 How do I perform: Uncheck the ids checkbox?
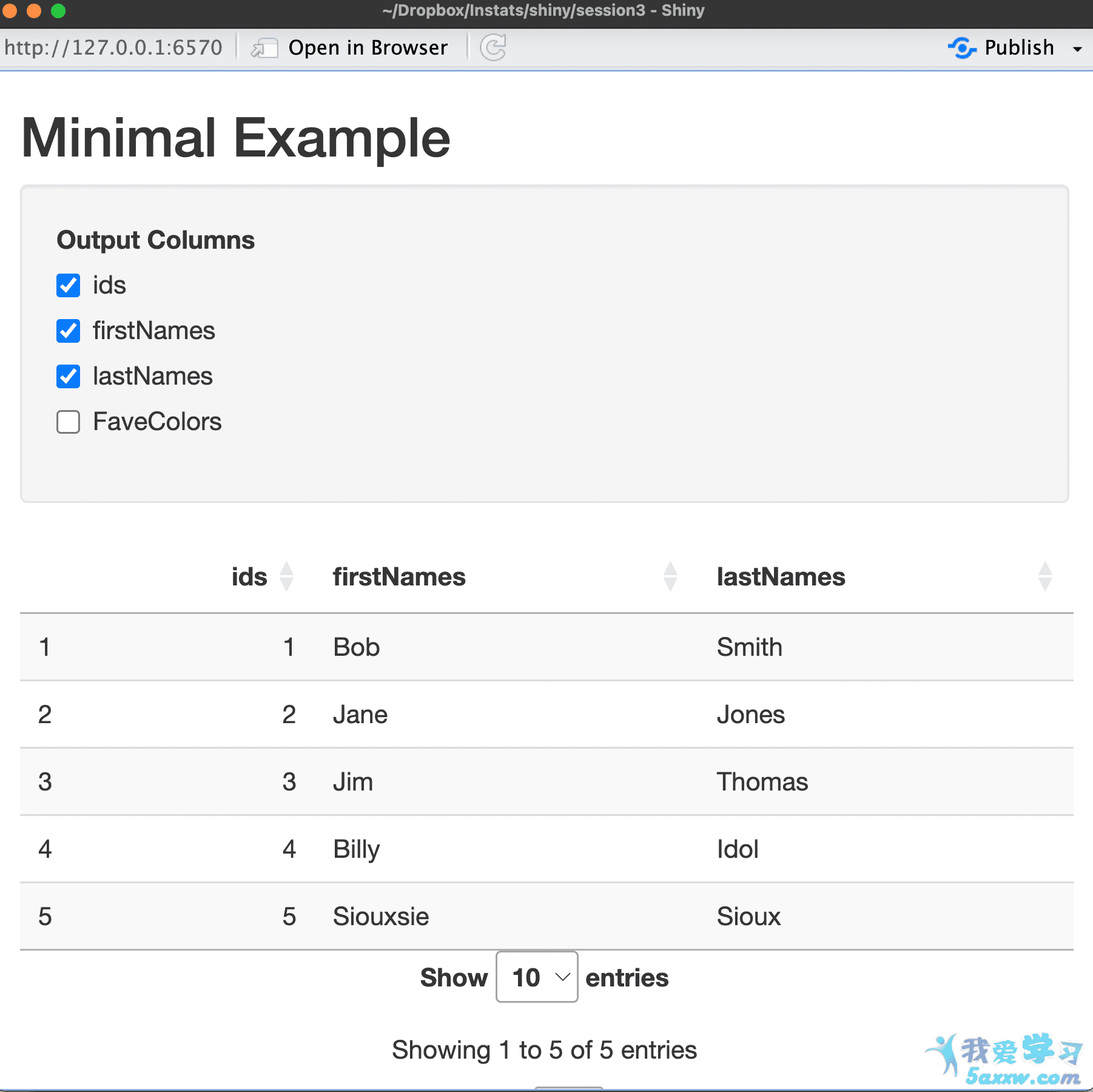pyautogui.click(x=68, y=285)
